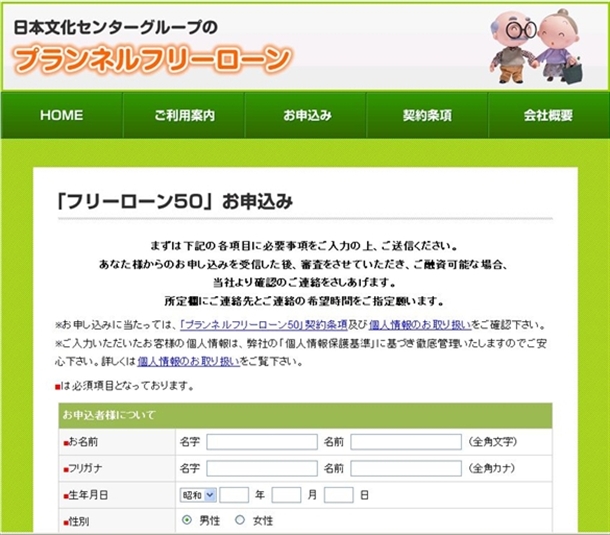
Task: Go to ご利用案内 menu item
Action: point(184,115)
